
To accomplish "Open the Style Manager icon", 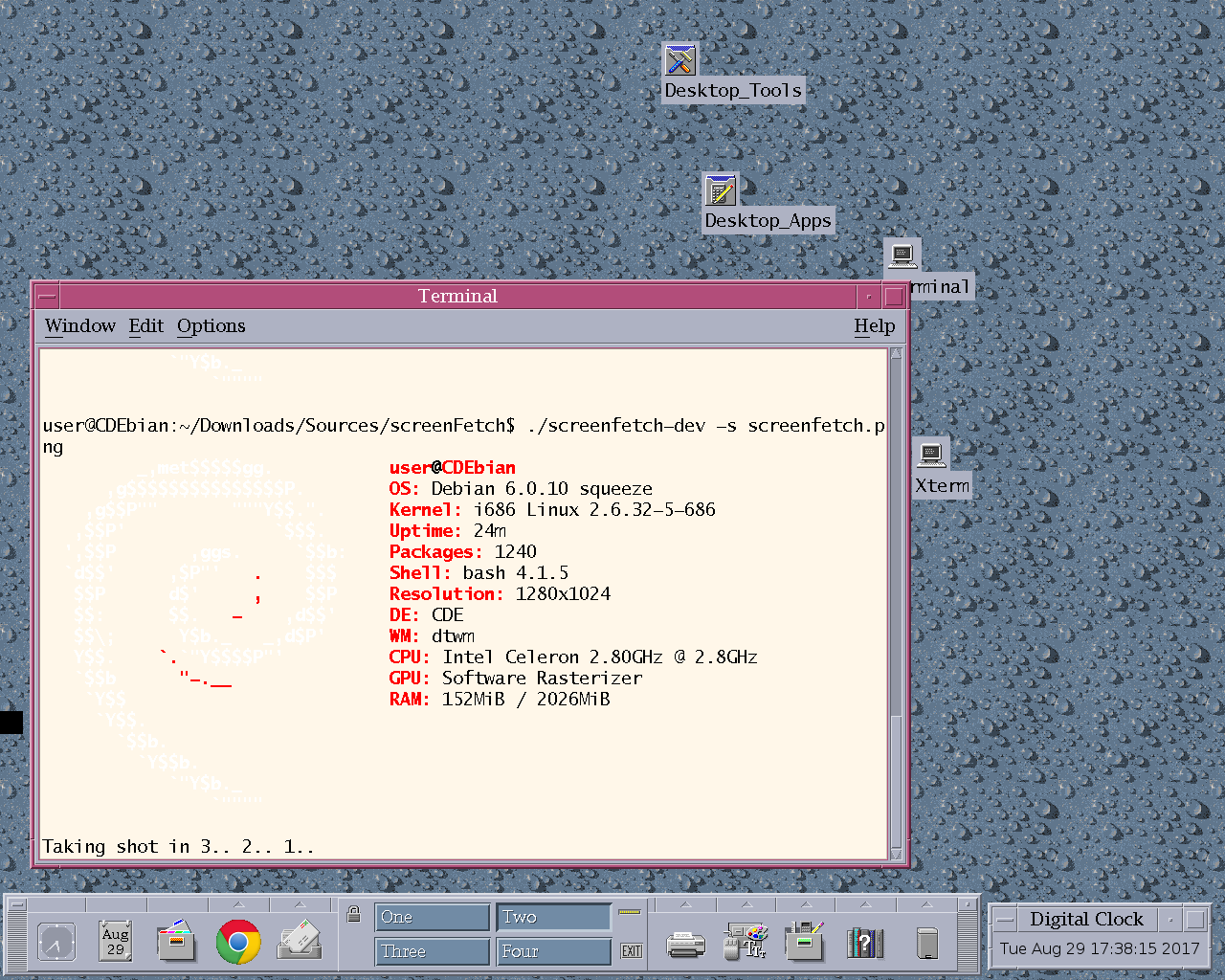I will point(746,942).
